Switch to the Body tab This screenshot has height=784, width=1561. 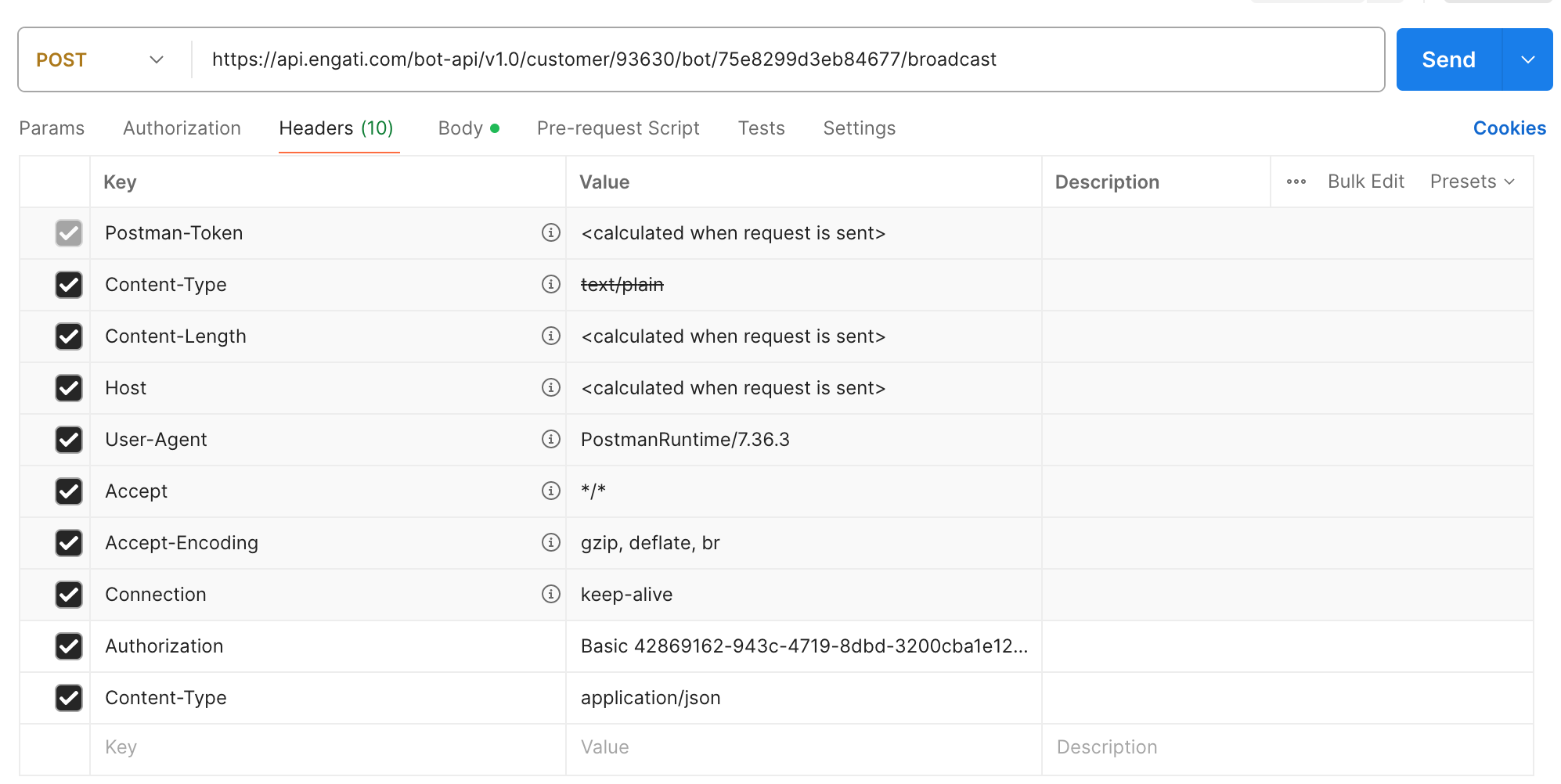(460, 128)
